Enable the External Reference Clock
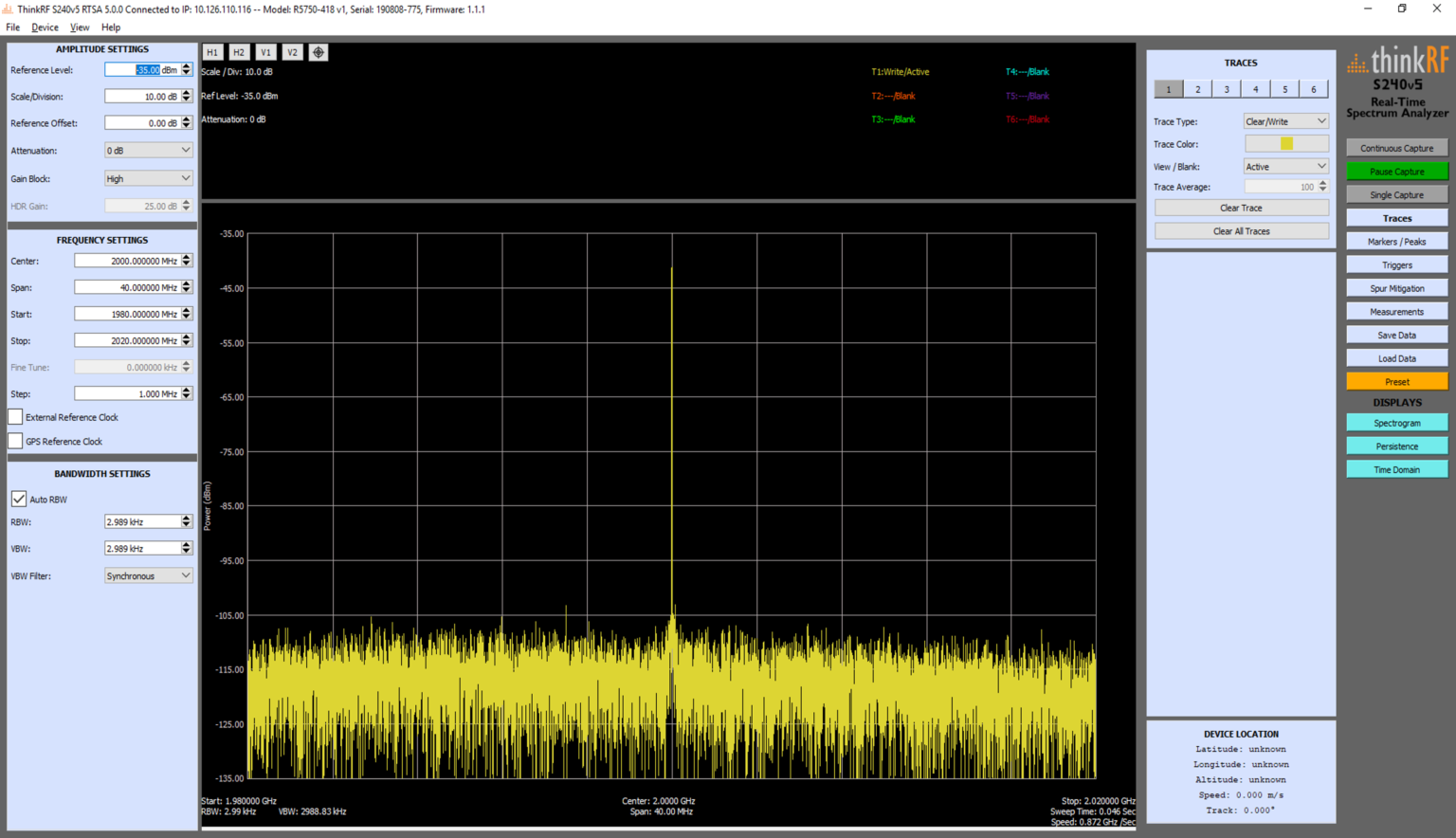This screenshot has height=838, width=1456. (x=15, y=416)
